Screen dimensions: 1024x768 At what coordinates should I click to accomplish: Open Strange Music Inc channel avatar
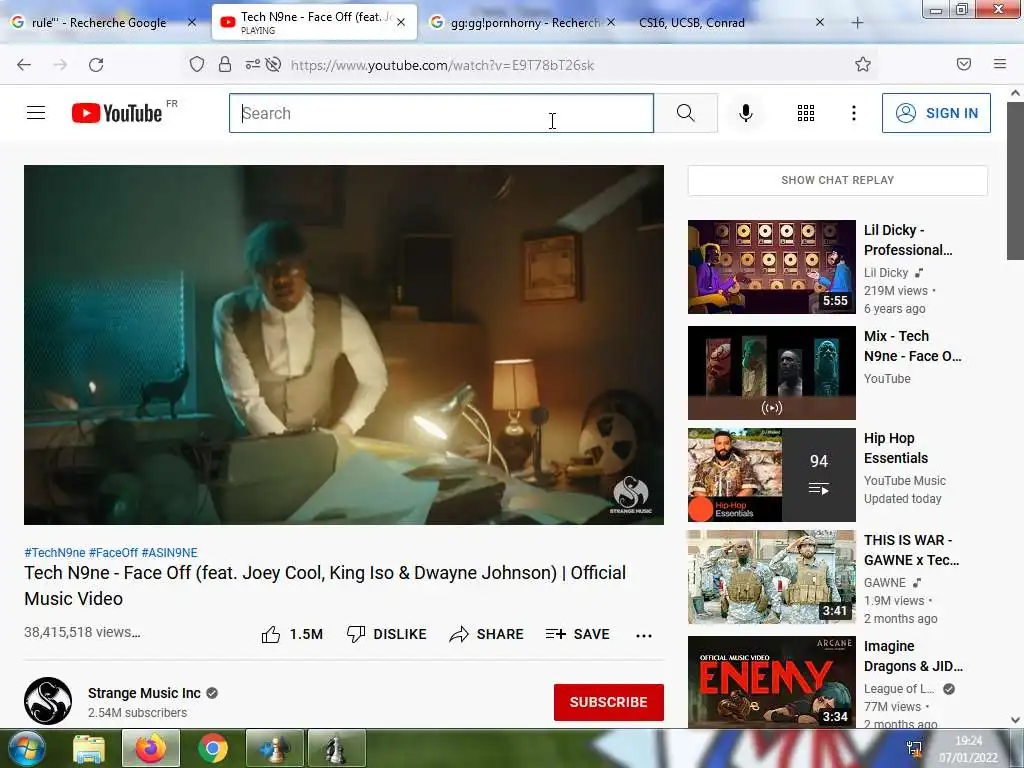coord(48,701)
